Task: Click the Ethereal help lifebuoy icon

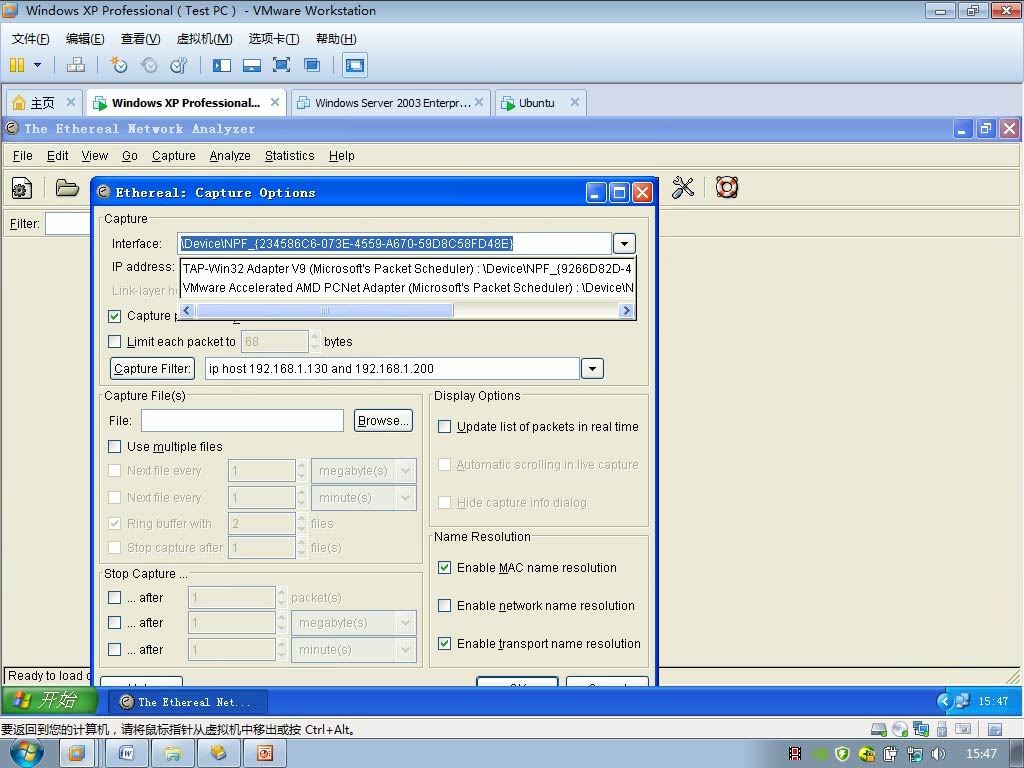Action: pyautogui.click(x=727, y=187)
